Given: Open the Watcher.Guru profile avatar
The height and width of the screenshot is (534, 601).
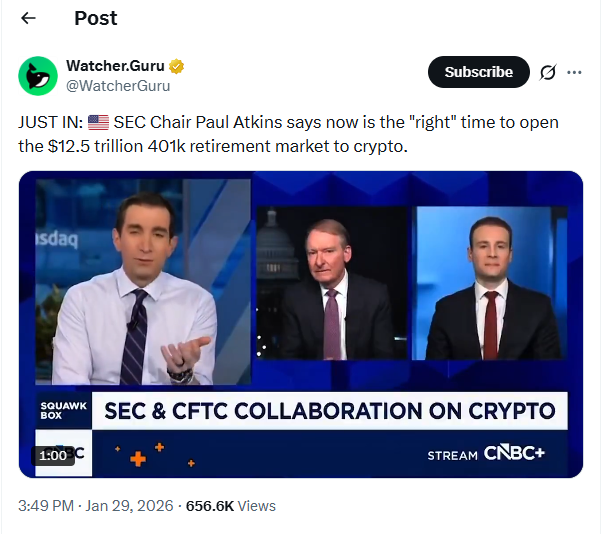Looking at the screenshot, I should [37, 75].
